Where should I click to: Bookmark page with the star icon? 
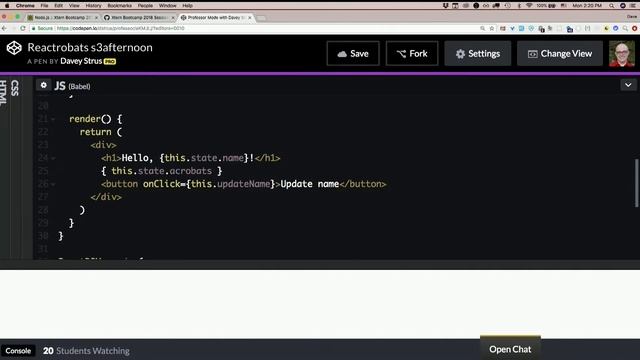[492, 29]
